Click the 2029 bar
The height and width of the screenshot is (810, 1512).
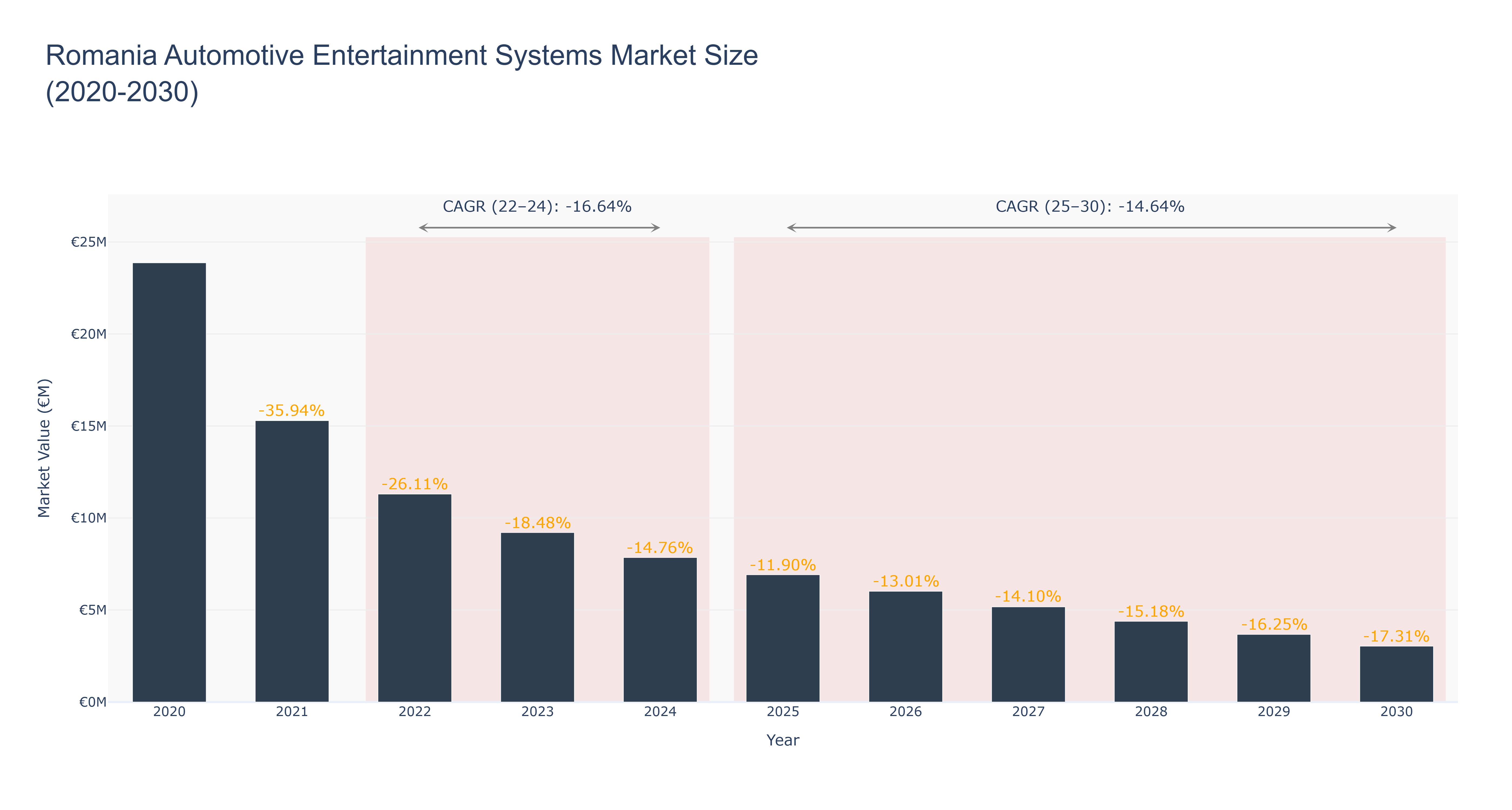[1273, 668]
